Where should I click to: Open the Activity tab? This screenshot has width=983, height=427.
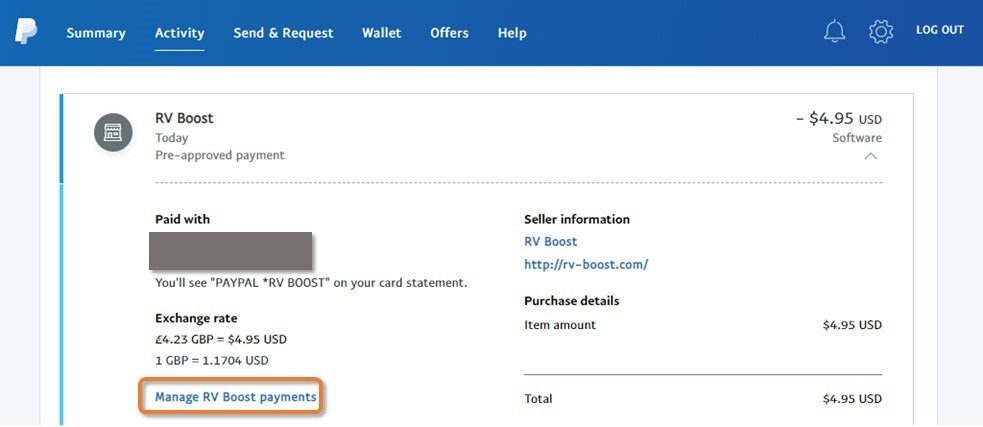[x=179, y=33]
